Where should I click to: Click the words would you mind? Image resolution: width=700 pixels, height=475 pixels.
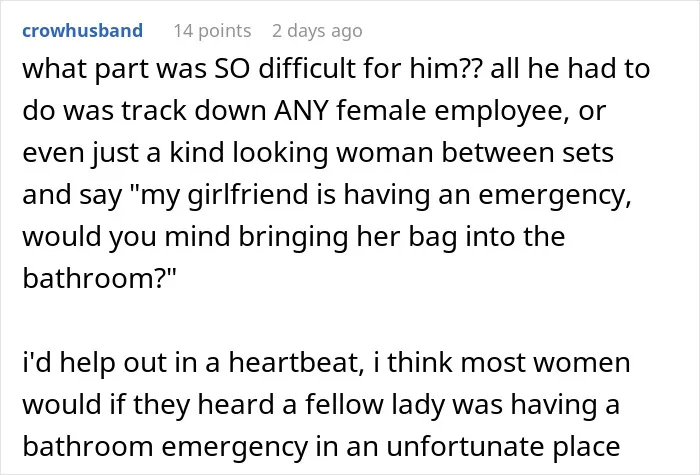pos(127,238)
